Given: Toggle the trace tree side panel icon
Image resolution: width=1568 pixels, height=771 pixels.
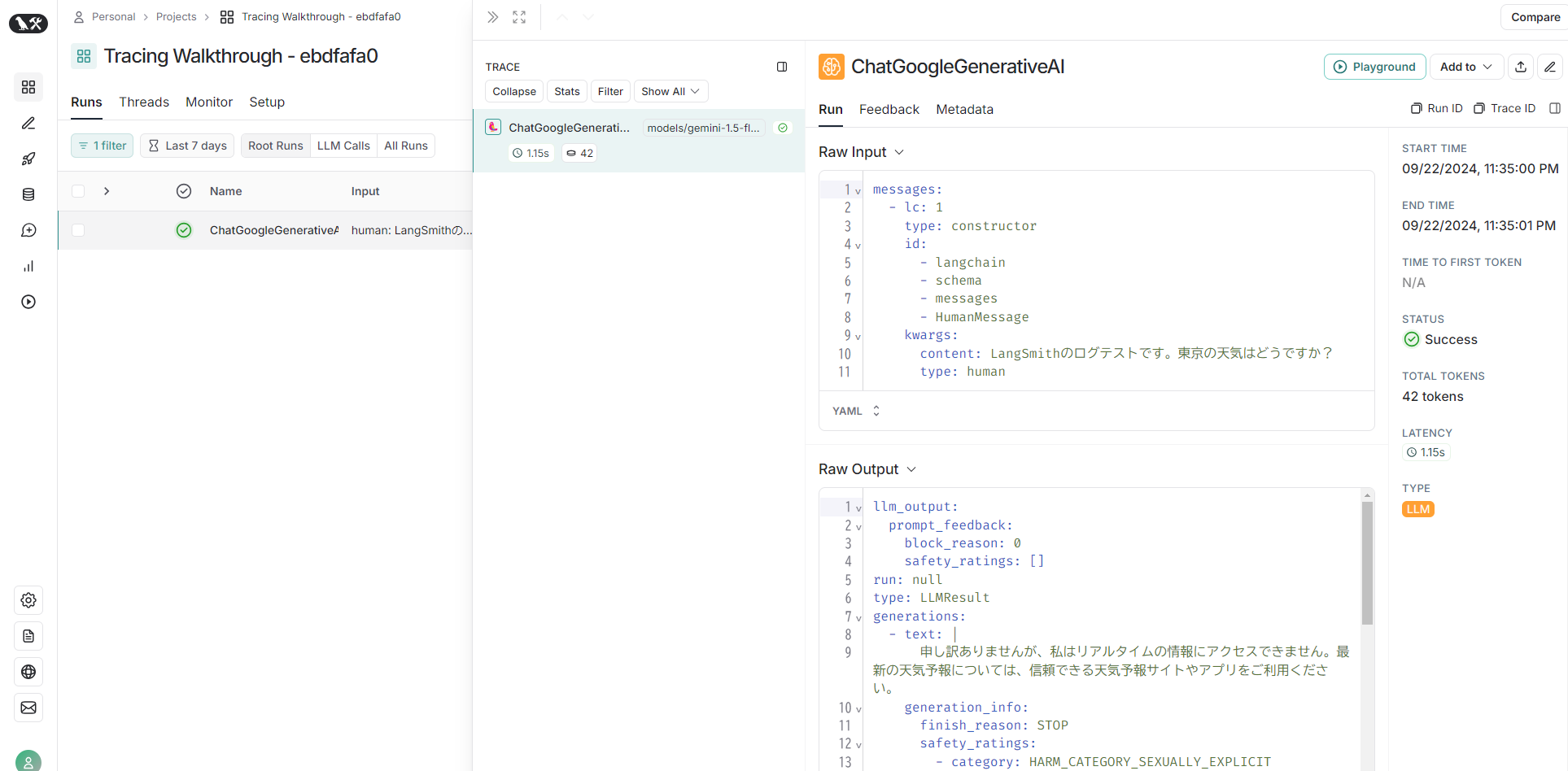Looking at the screenshot, I should coord(782,67).
